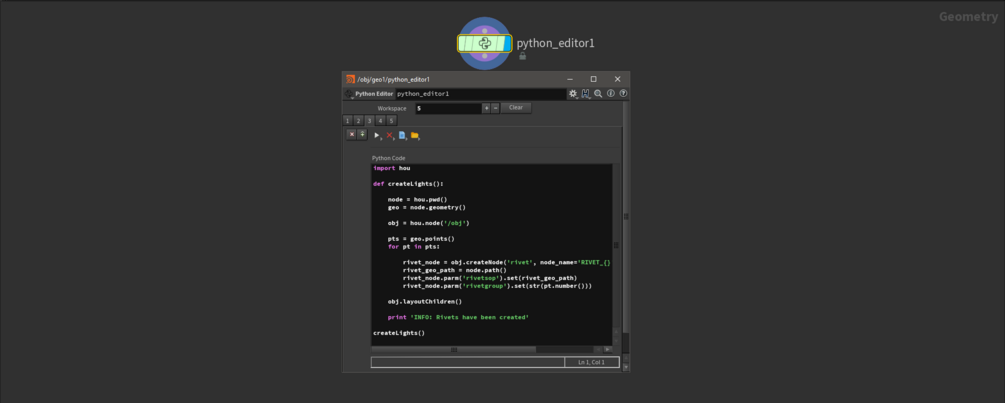The height and width of the screenshot is (403, 1005).
Task: Click the empty status message field below the code
Action: point(468,362)
